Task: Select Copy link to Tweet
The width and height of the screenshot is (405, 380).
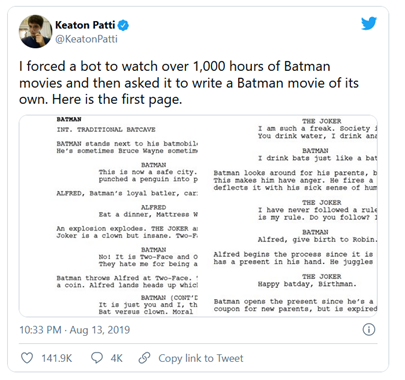Action: coord(201,358)
